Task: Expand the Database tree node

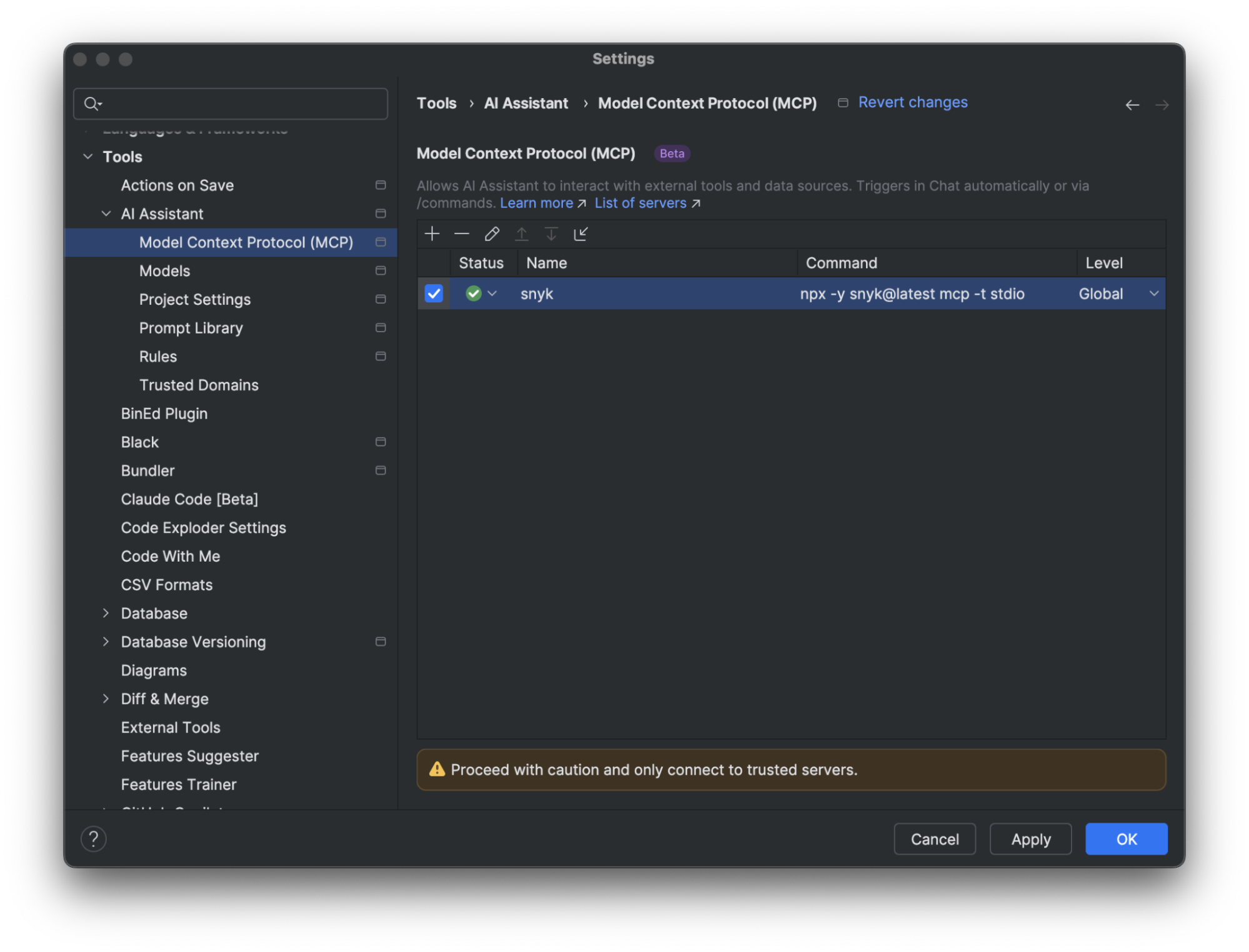Action: pyautogui.click(x=106, y=613)
